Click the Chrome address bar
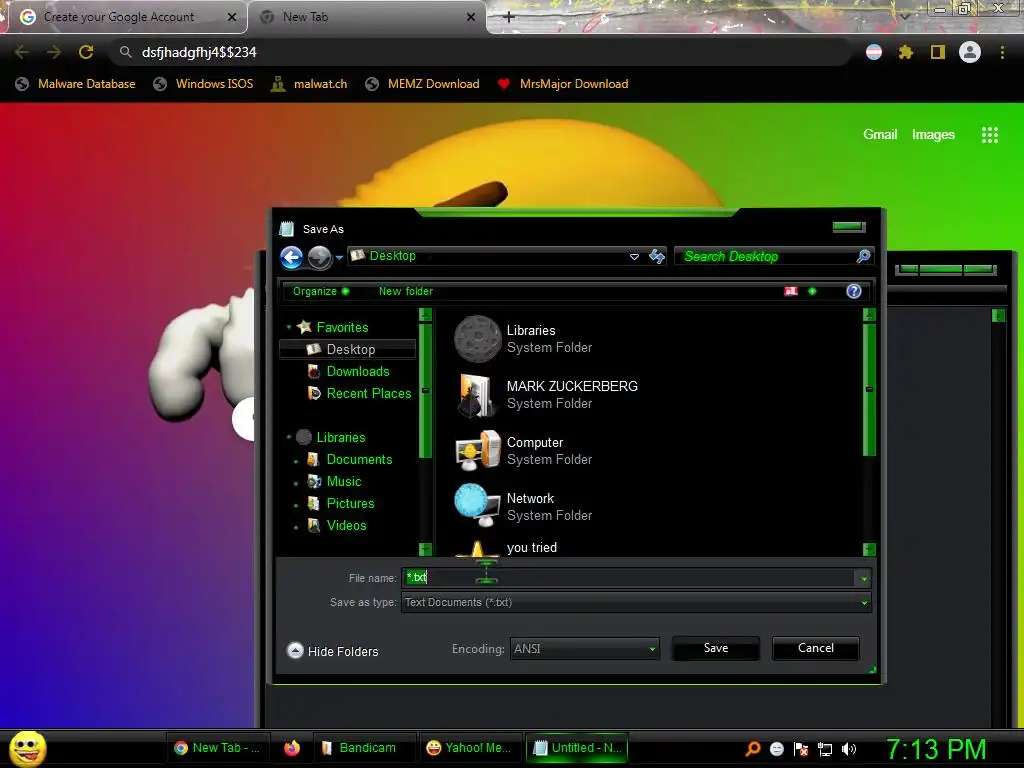The image size is (1024, 768). point(483,52)
